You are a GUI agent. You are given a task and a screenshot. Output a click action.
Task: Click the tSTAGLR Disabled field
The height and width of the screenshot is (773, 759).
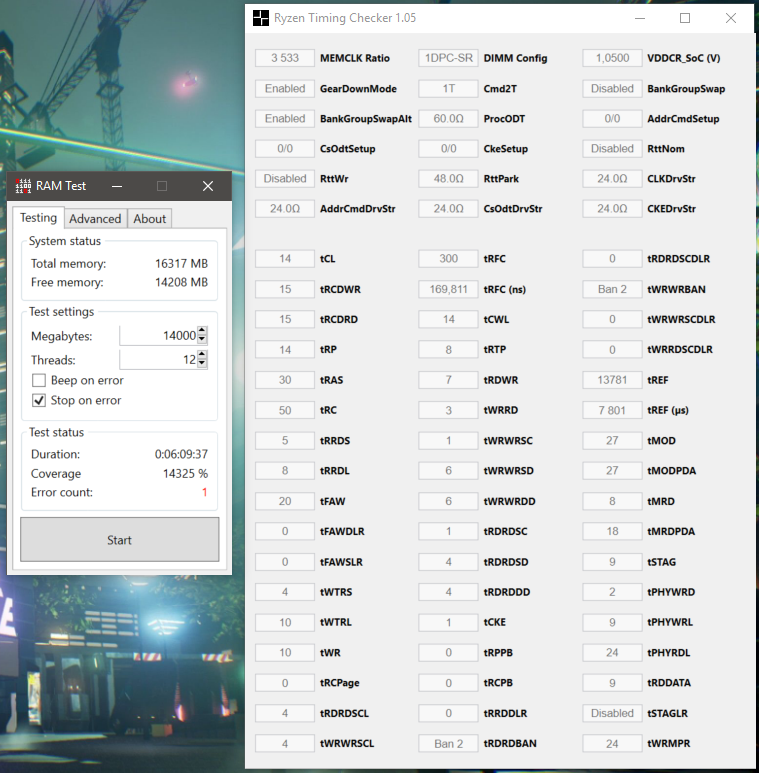click(x=612, y=713)
